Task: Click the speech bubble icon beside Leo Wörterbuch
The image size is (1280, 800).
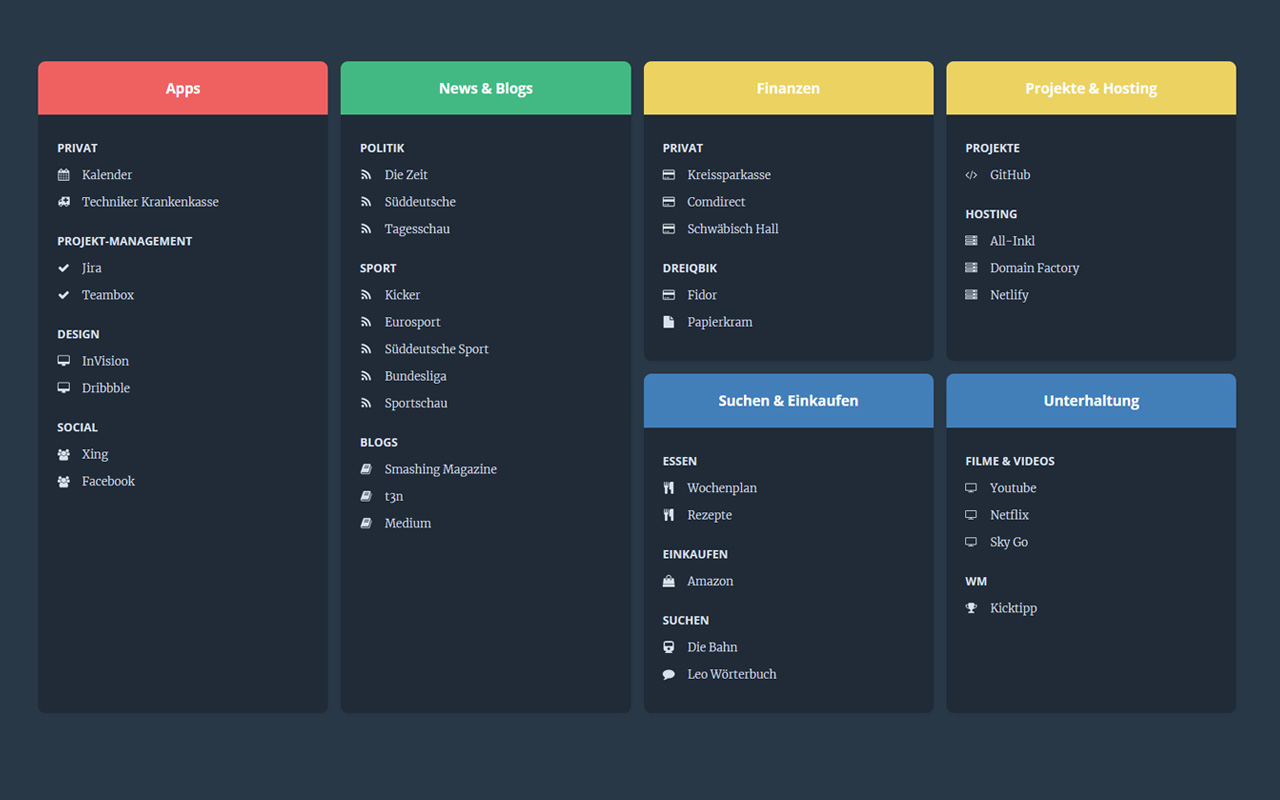Action: click(669, 674)
